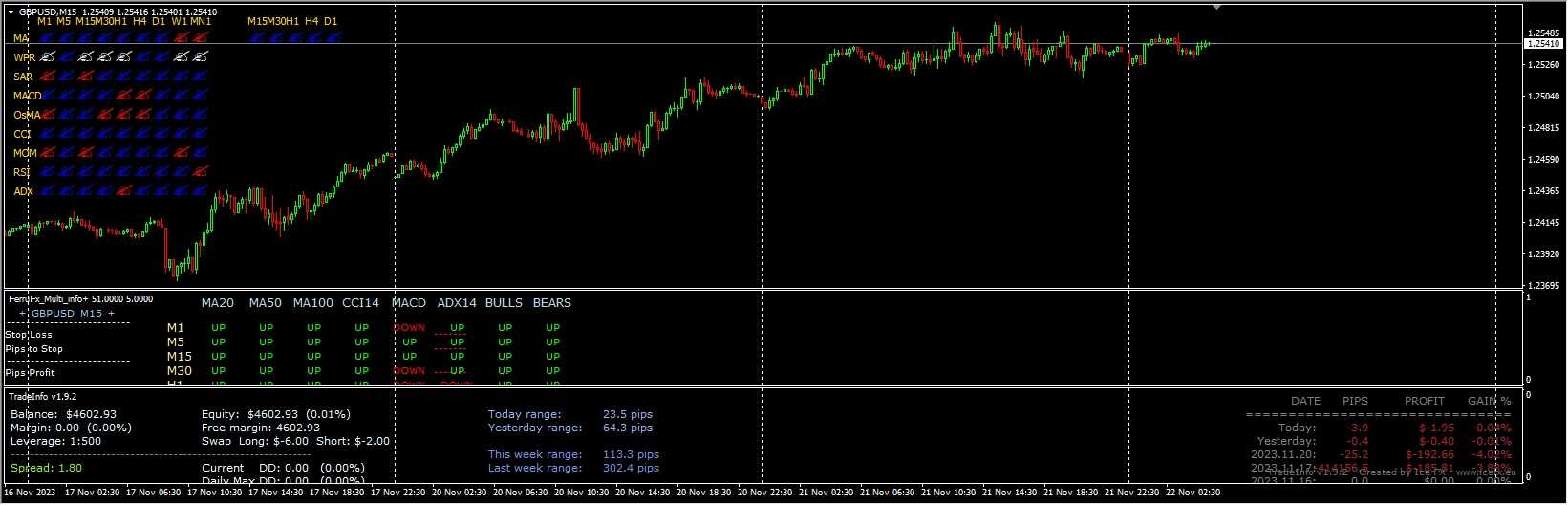This screenshot has height=505, width=1568.
Task: Click the red SAR signal icon under M1
Action: coord(47,76)
